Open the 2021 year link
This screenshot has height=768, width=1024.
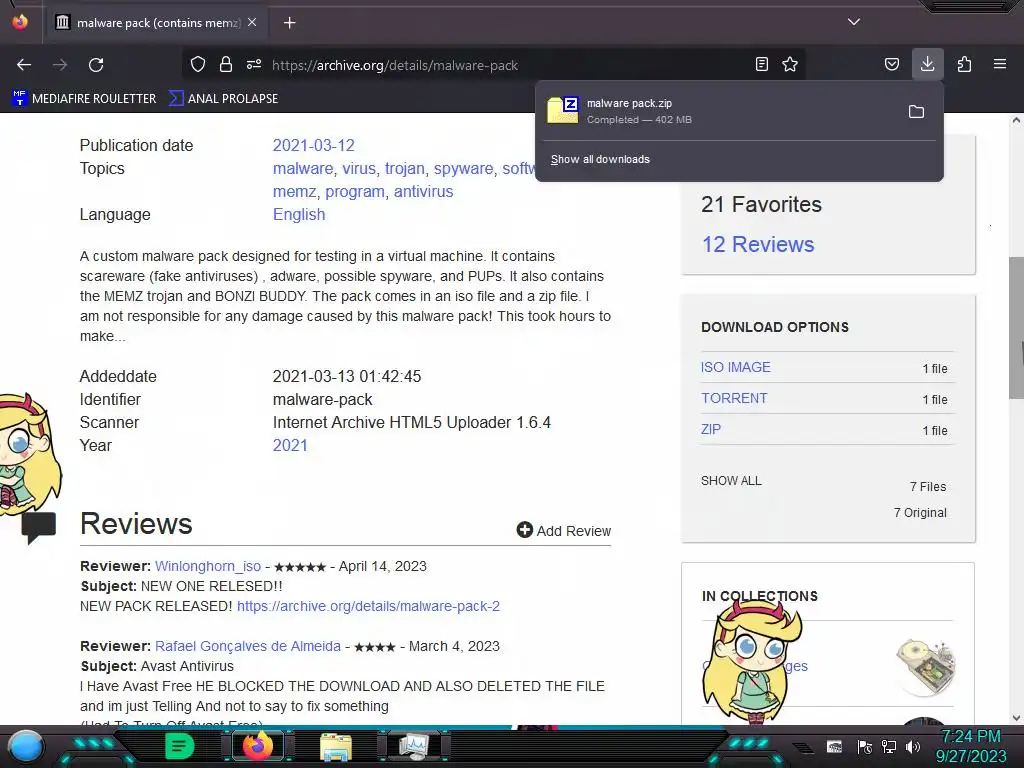(x=290, y=445)
